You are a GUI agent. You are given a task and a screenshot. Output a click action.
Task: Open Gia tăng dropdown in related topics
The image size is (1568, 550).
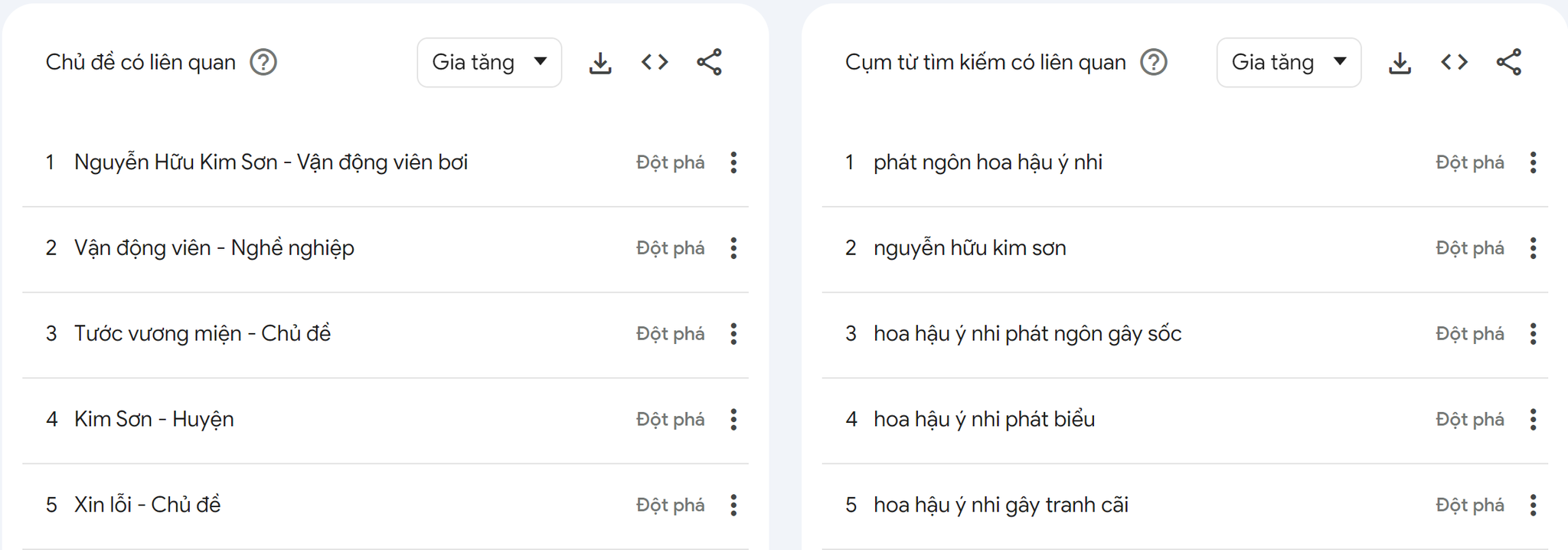point(489,62)
